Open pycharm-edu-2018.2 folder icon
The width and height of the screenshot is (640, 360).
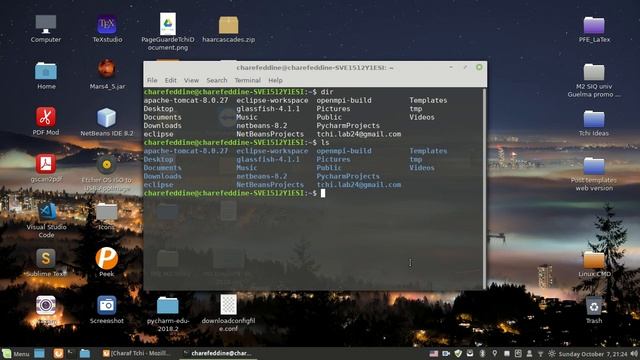coord(168,306)
